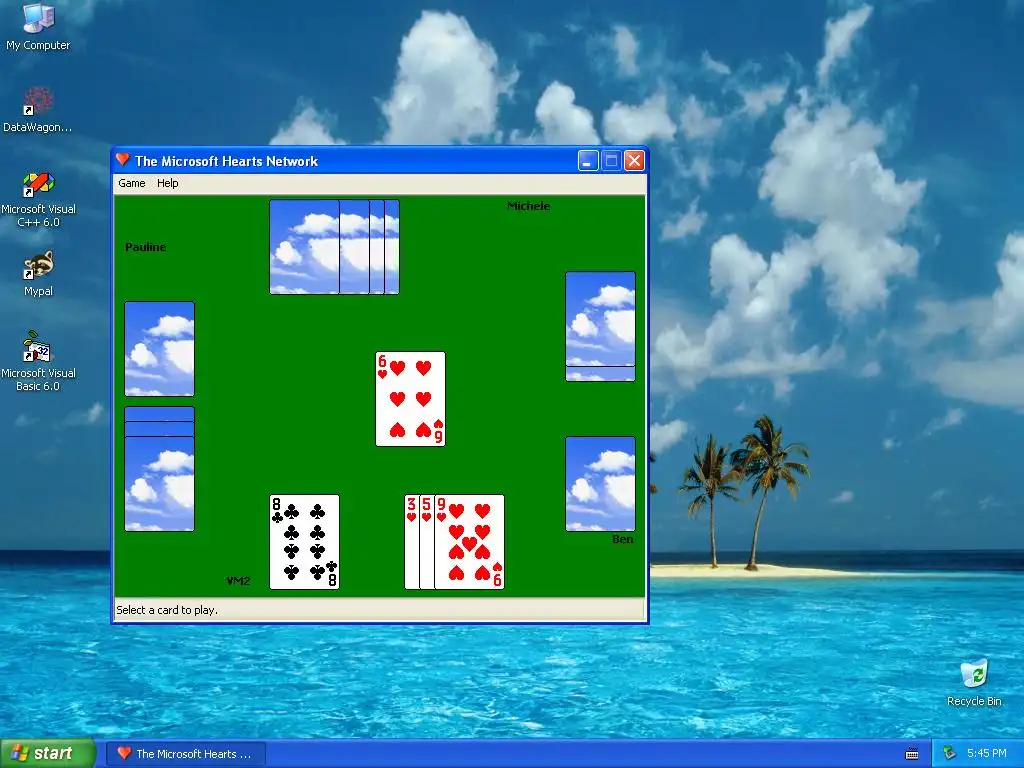Launch Microsoft Visual Basic 6.0 shortcut
1024x768 pixels.
38,361
